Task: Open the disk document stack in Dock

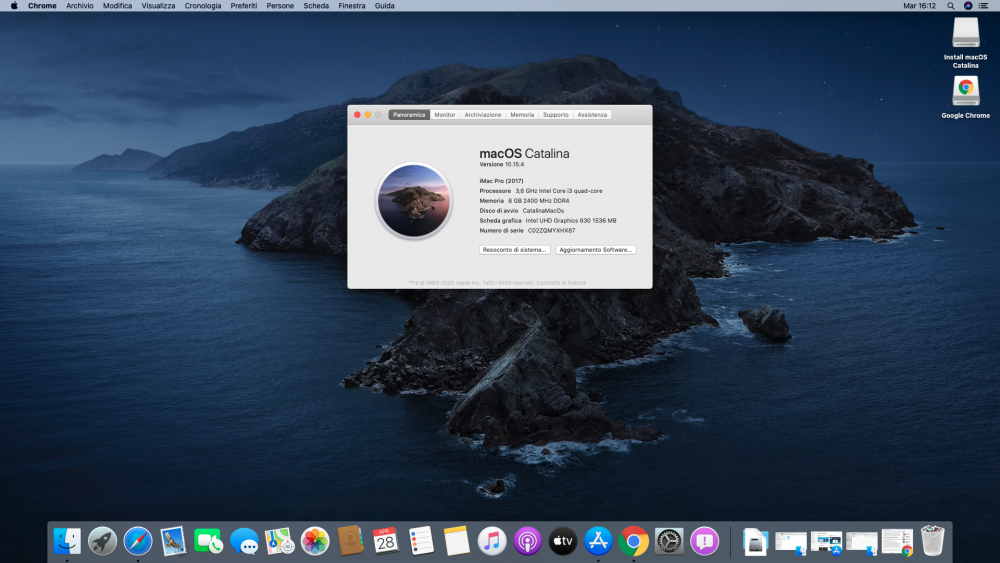Action: click(x=755, y=542)
